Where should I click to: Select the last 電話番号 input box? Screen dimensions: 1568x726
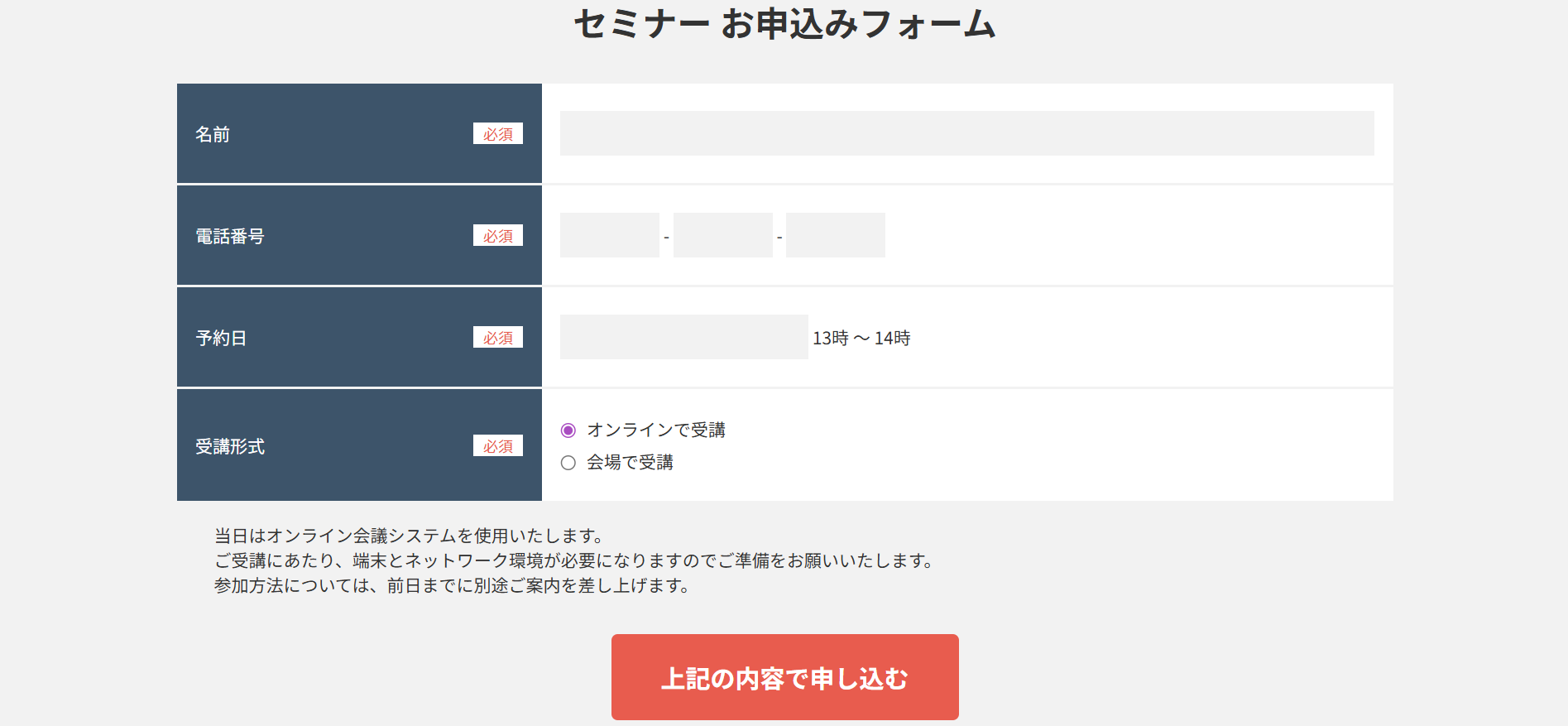point(835,235)
